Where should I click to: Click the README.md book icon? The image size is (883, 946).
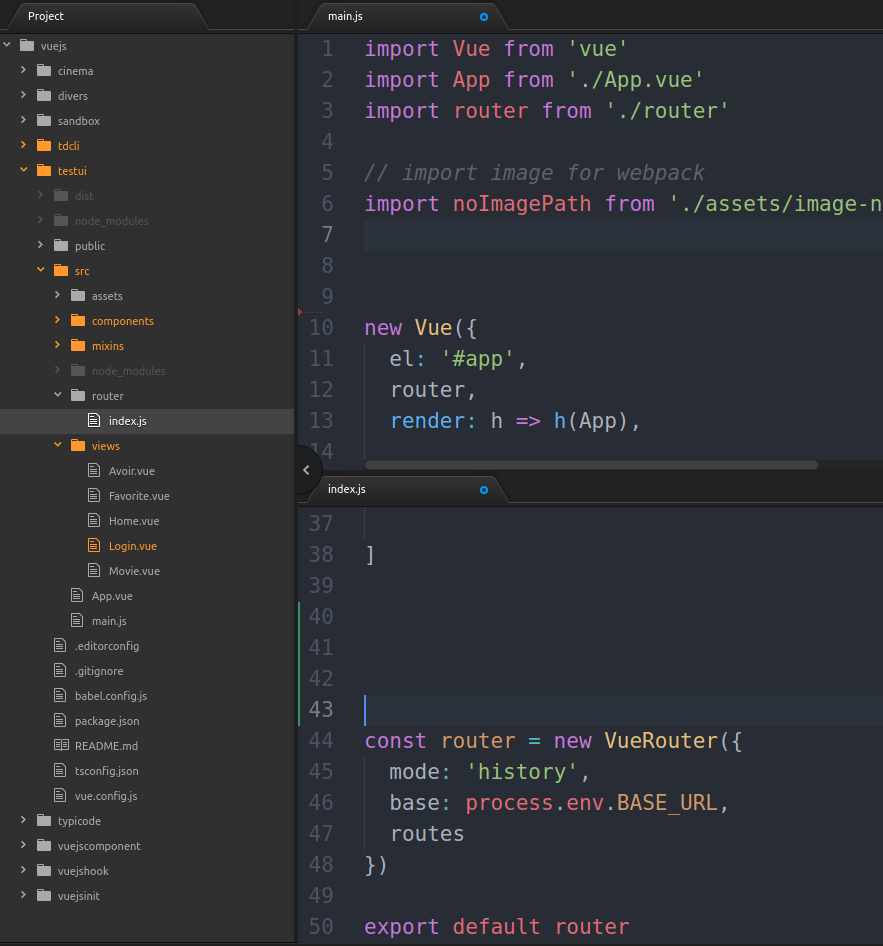pyautogui.click(x=61, y=746)
